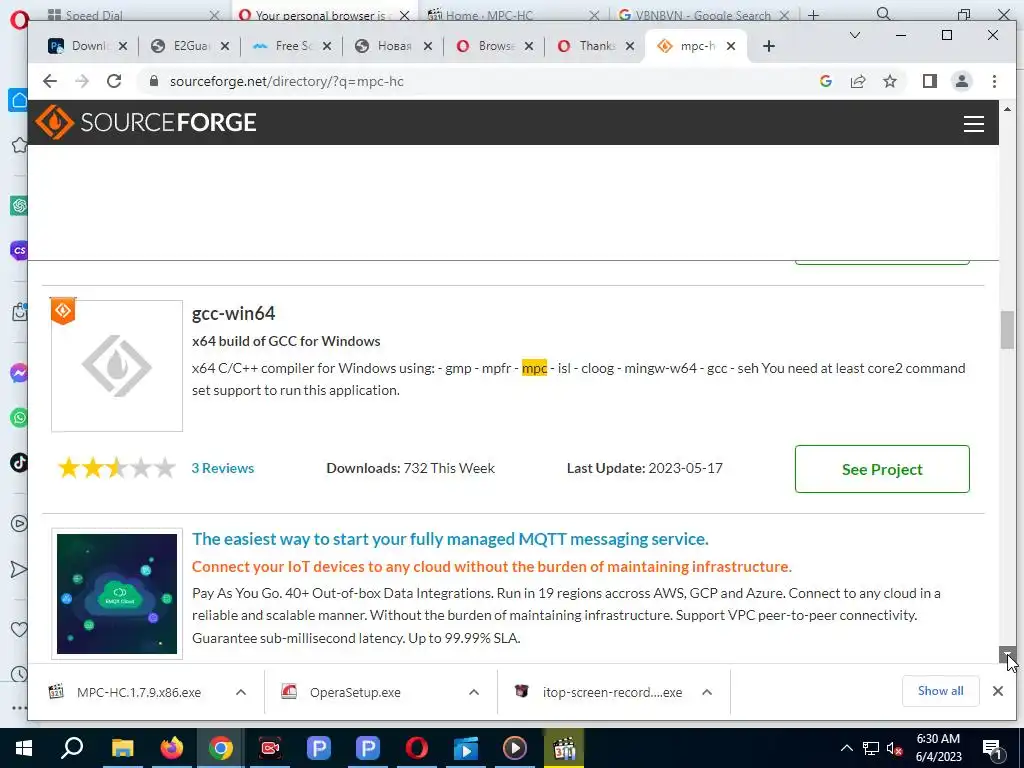Switch to the E2Guardian Chrome tab
Image resolution: width=1024 pixels, height=768 pixels.
189,46
